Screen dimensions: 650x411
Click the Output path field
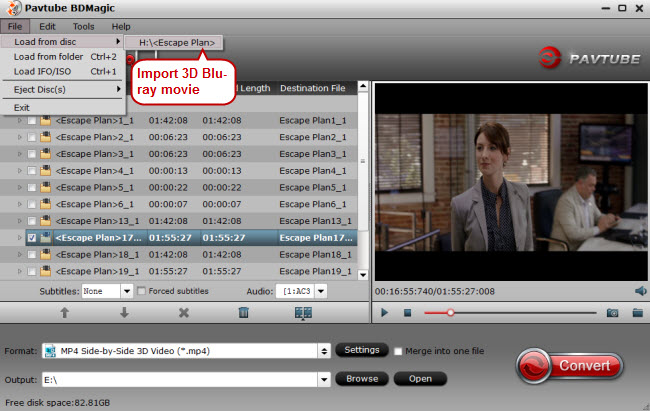tap(180, 379)
